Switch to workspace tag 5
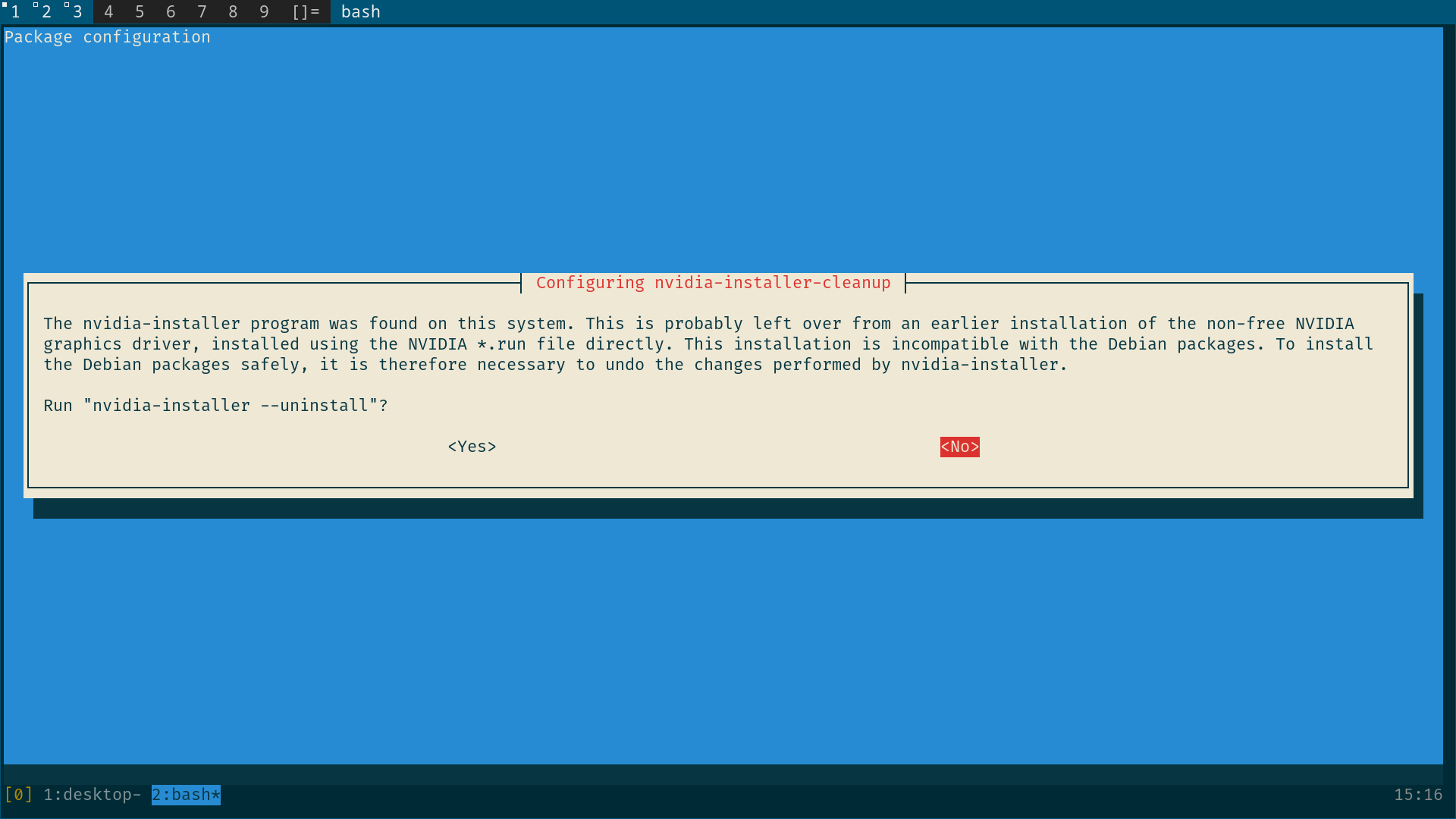Image resolution: width=1456 pixels, height=819 pixels. tap(140, 11)
